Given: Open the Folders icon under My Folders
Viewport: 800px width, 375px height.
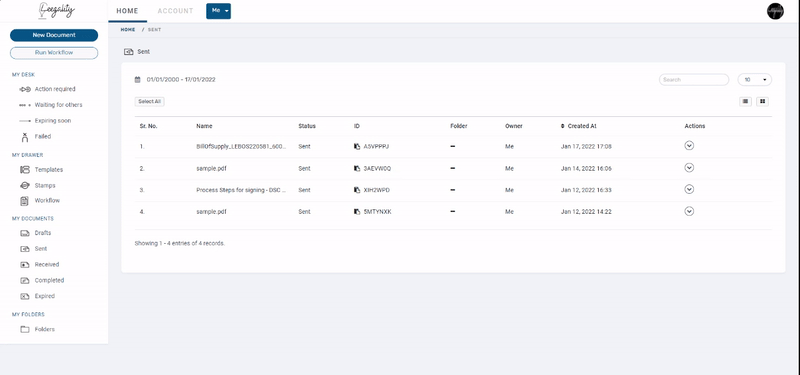Looking at the screenshot, I should coord(25,329).
